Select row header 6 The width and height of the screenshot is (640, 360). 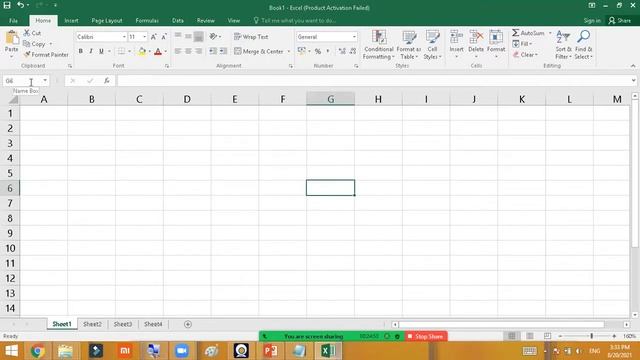point(10,188)
